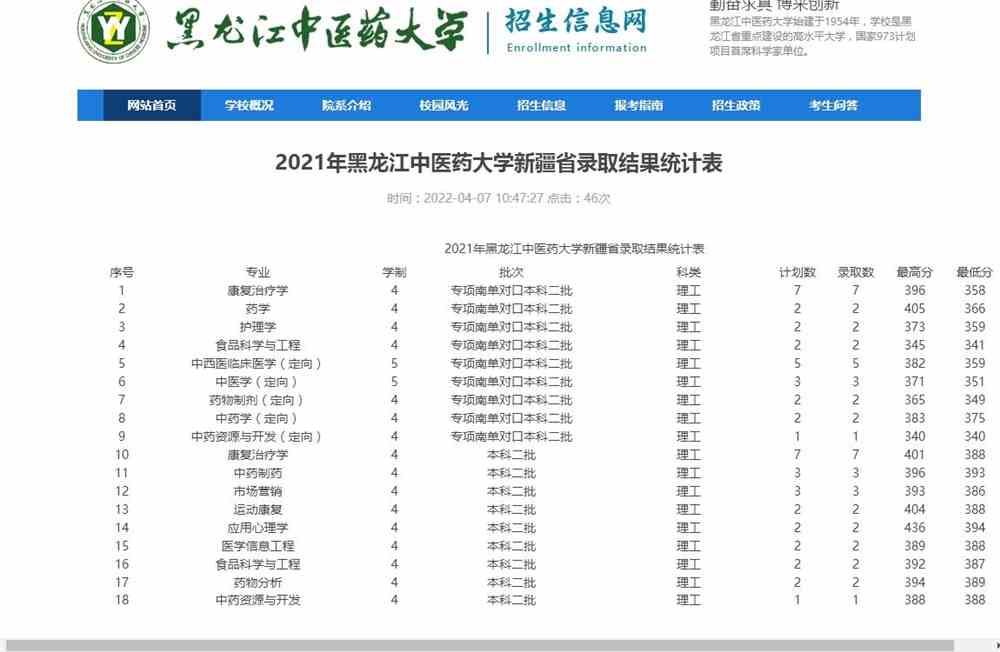Viewport: 1000px width, 652px height.
Task: Select lowest score 358 in row 1
Action: [974, 291]
